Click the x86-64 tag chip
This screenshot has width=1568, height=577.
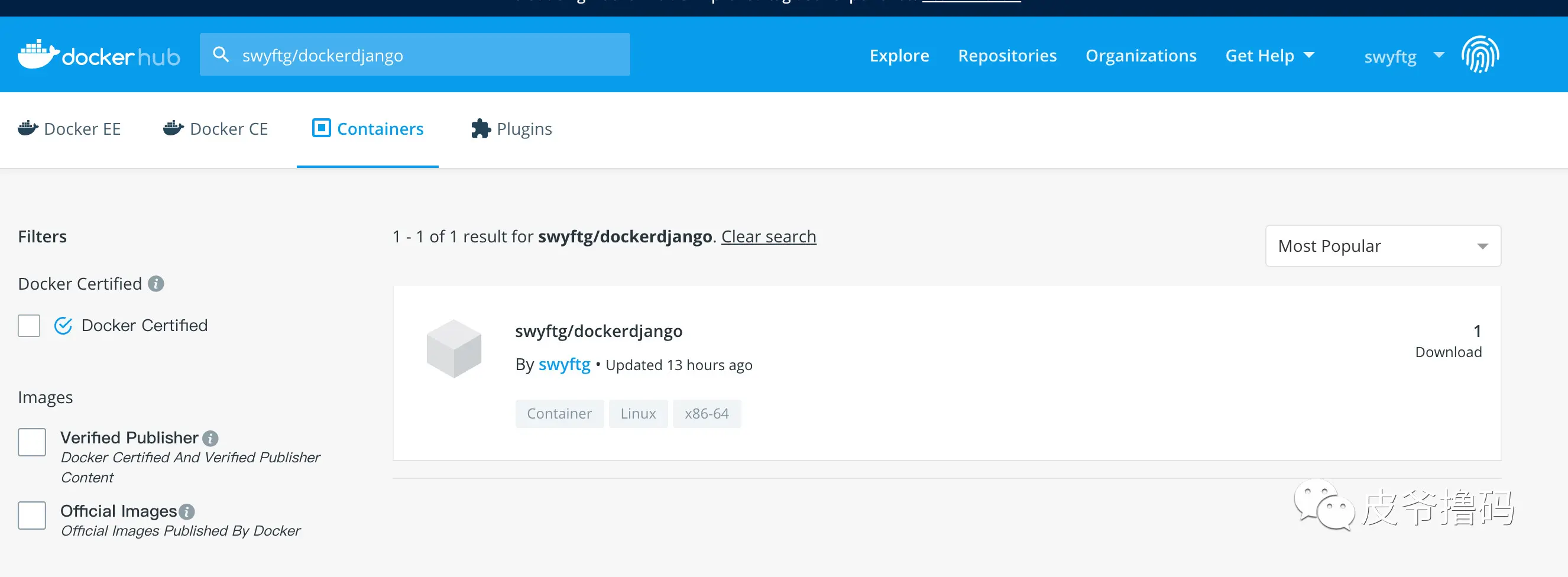tap(707, 414)
